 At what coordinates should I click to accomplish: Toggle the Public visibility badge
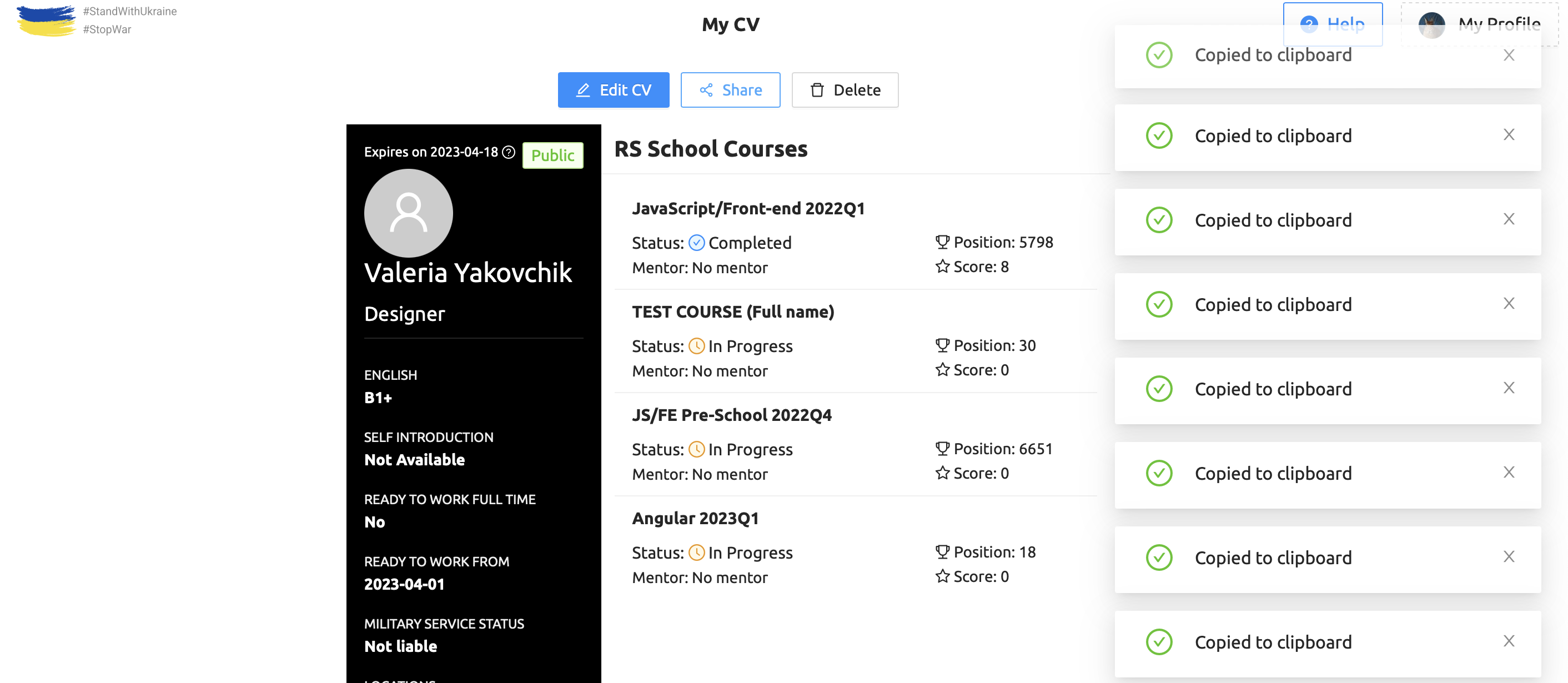pyautogui.click(x=551, y=155)
